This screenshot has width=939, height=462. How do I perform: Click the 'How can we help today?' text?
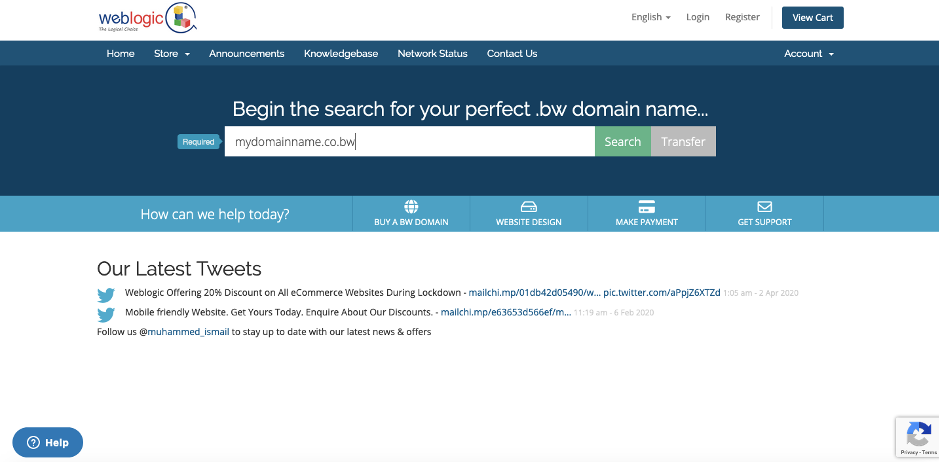pyautogui.click(x=215, y=214)
